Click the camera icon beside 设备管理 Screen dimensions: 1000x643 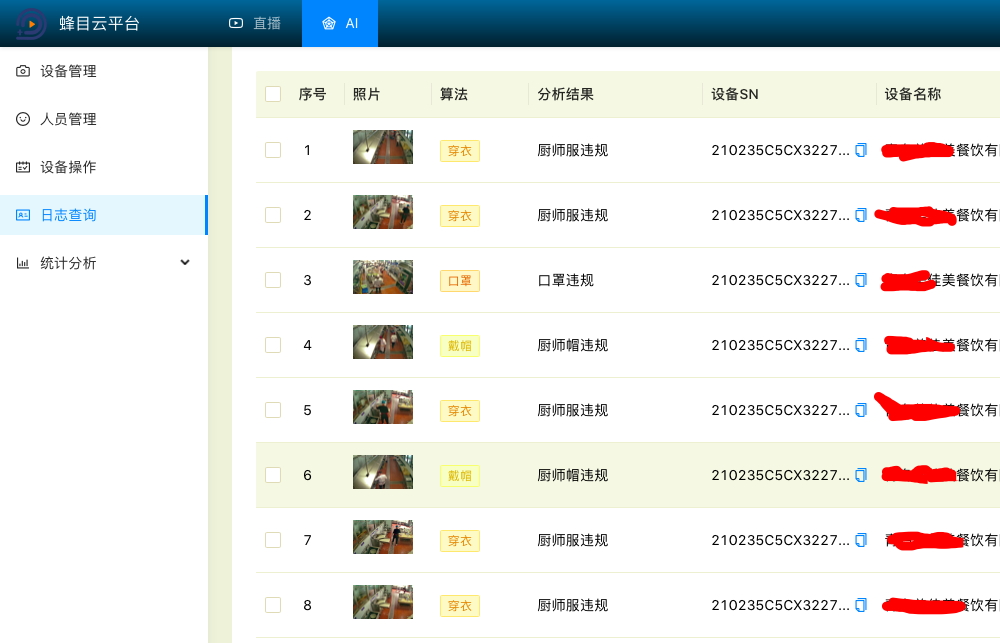click(x=22, y=71)
